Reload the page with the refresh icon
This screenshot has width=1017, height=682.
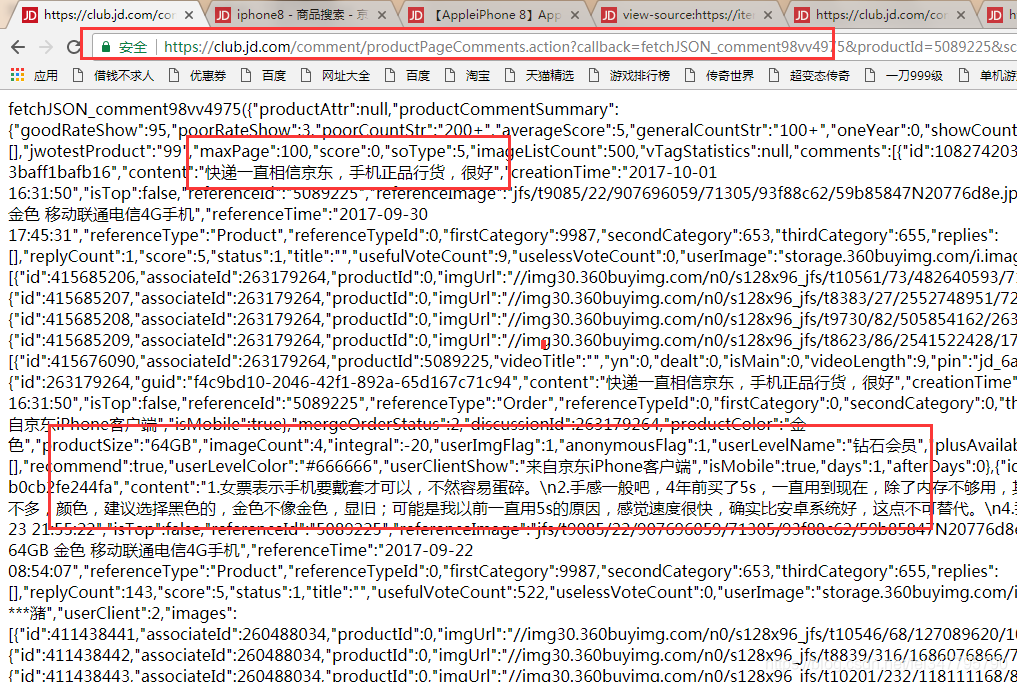click(x=74, y=47)
